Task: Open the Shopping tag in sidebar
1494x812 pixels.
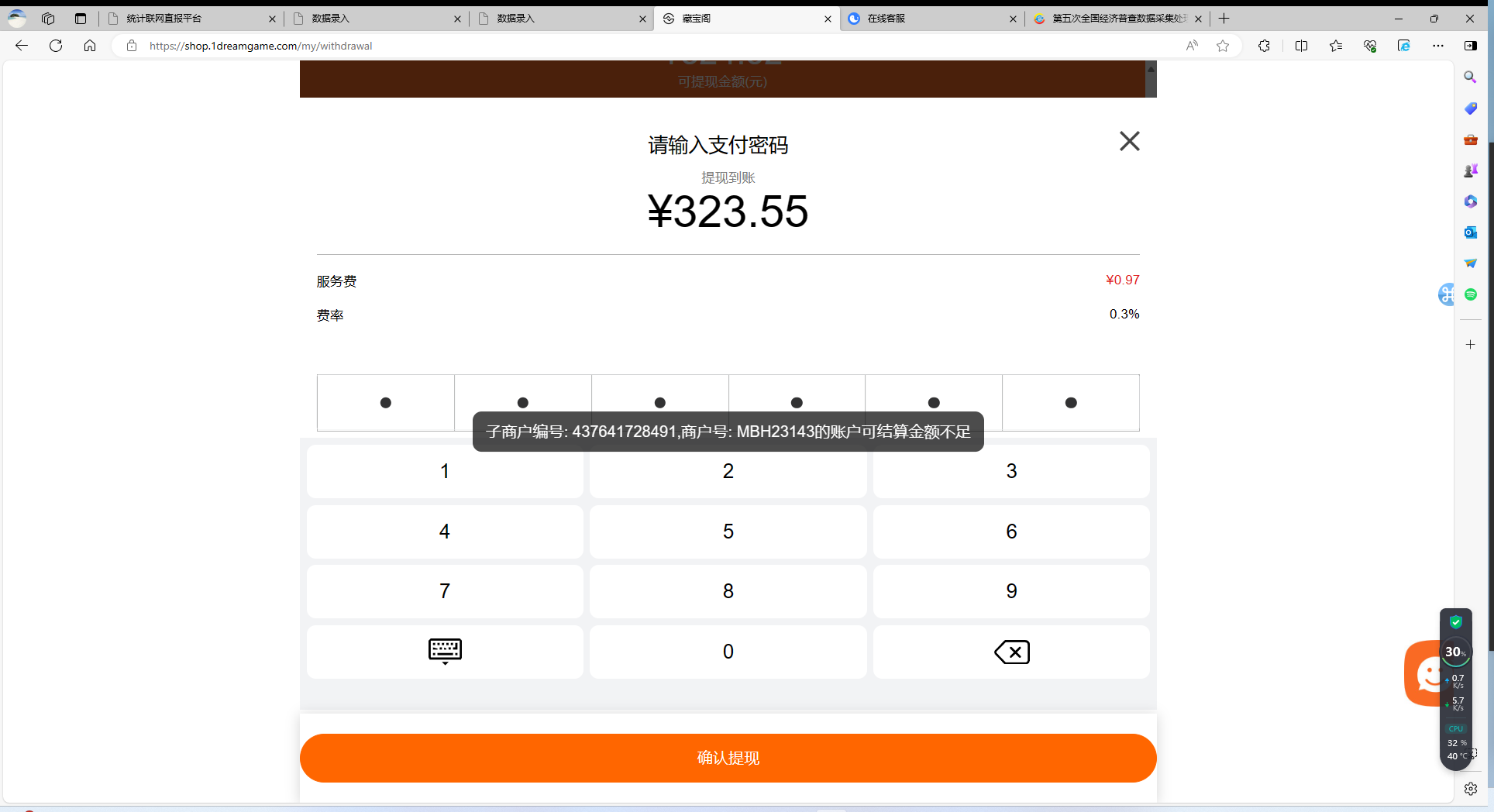Action: [x=1470, y=108]
